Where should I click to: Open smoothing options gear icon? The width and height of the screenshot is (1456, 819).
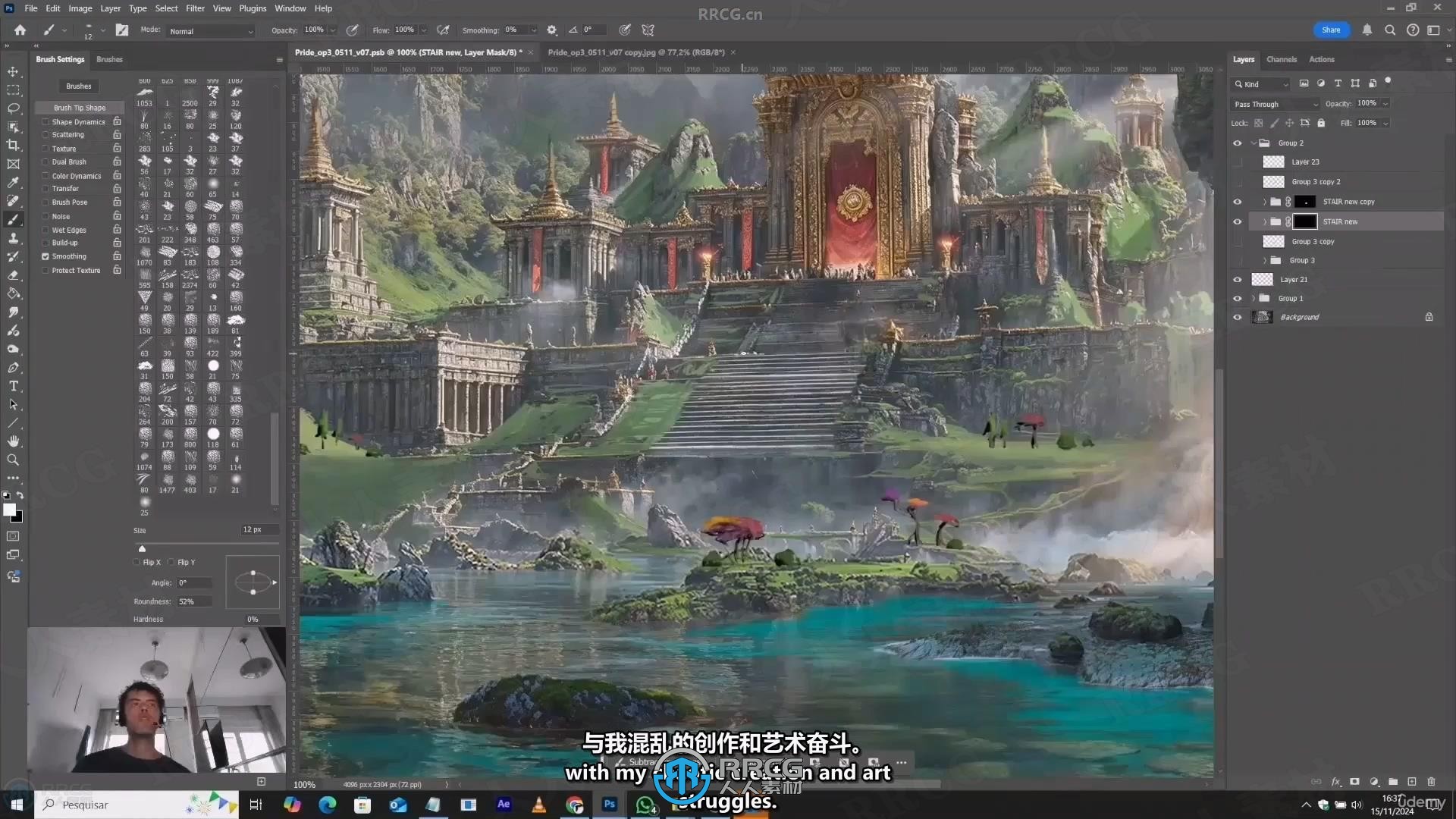click(x=552, y=30)
